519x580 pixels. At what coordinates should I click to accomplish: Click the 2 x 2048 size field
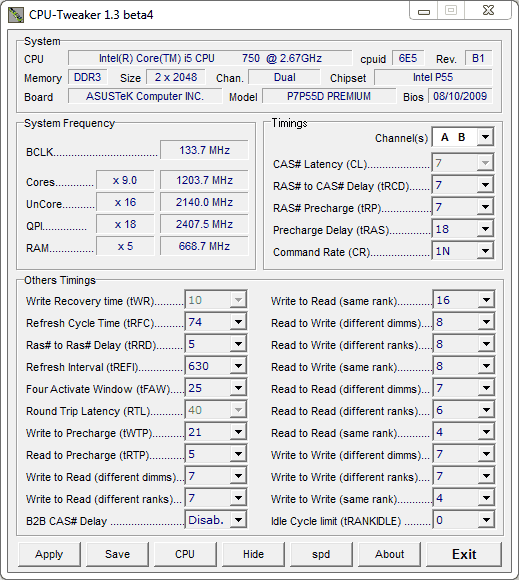pyautogui.click(x=176, y=77)
